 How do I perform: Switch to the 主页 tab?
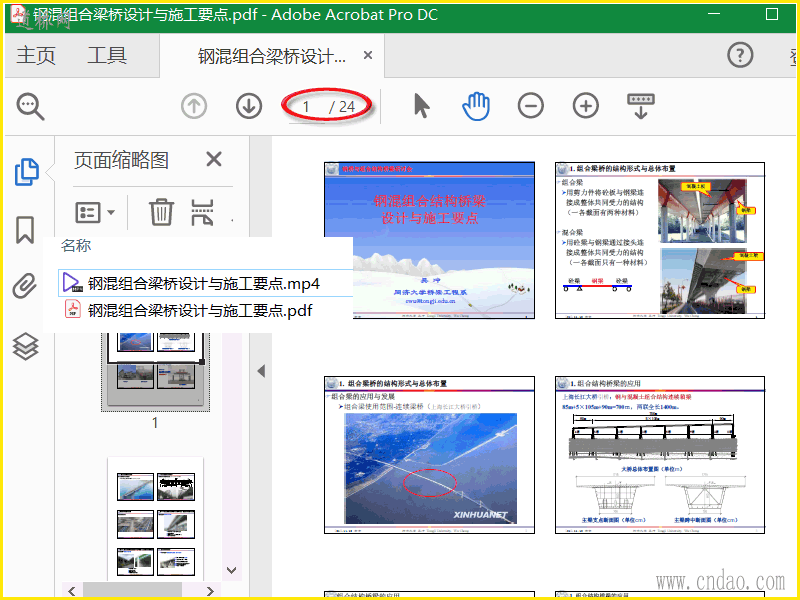[x=36, y=55]
